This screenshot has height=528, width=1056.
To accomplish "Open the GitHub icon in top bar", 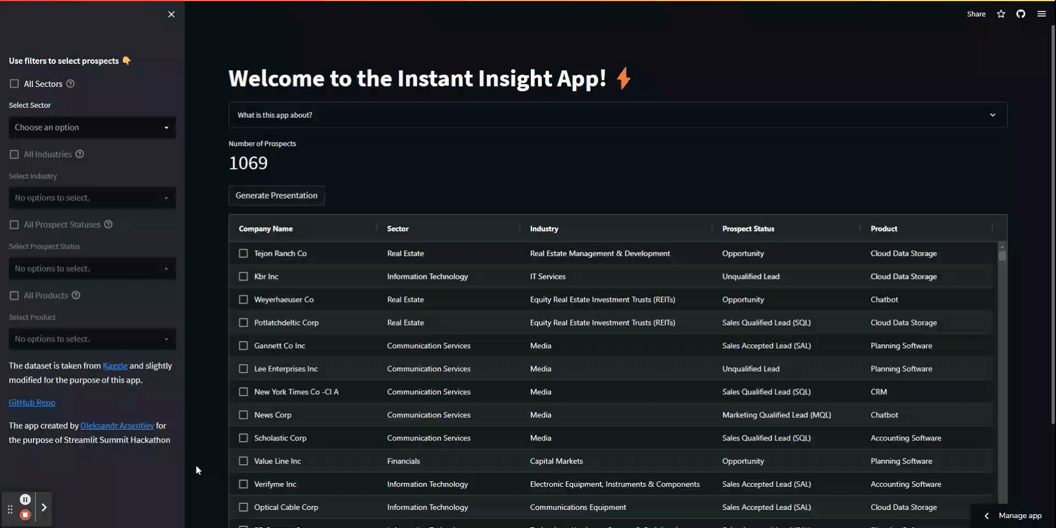I will (x=1021, y=14).
